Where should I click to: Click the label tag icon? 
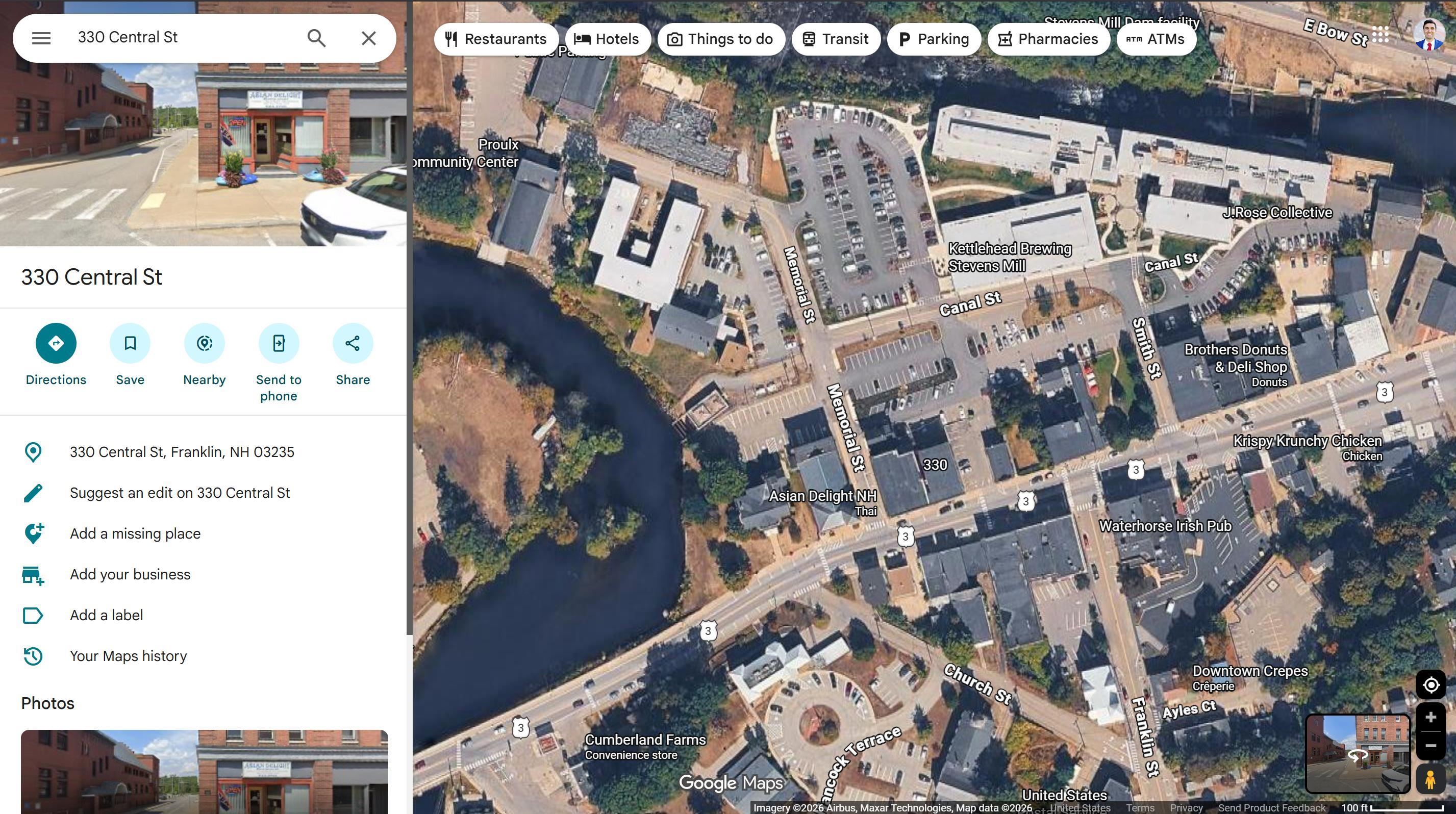33,615
